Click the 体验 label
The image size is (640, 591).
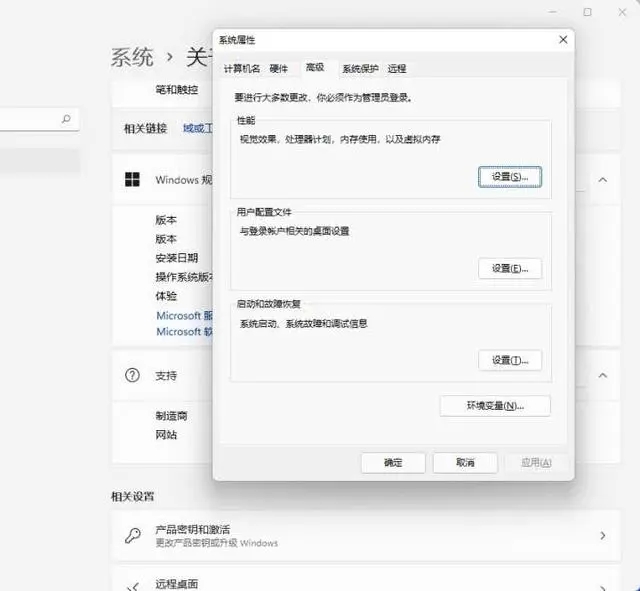(166, 296)
